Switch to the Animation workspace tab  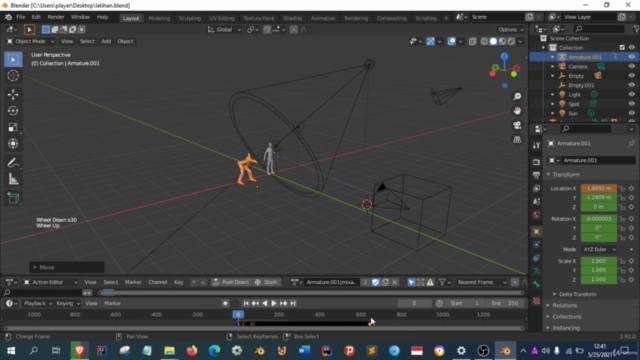pos(323,18)
